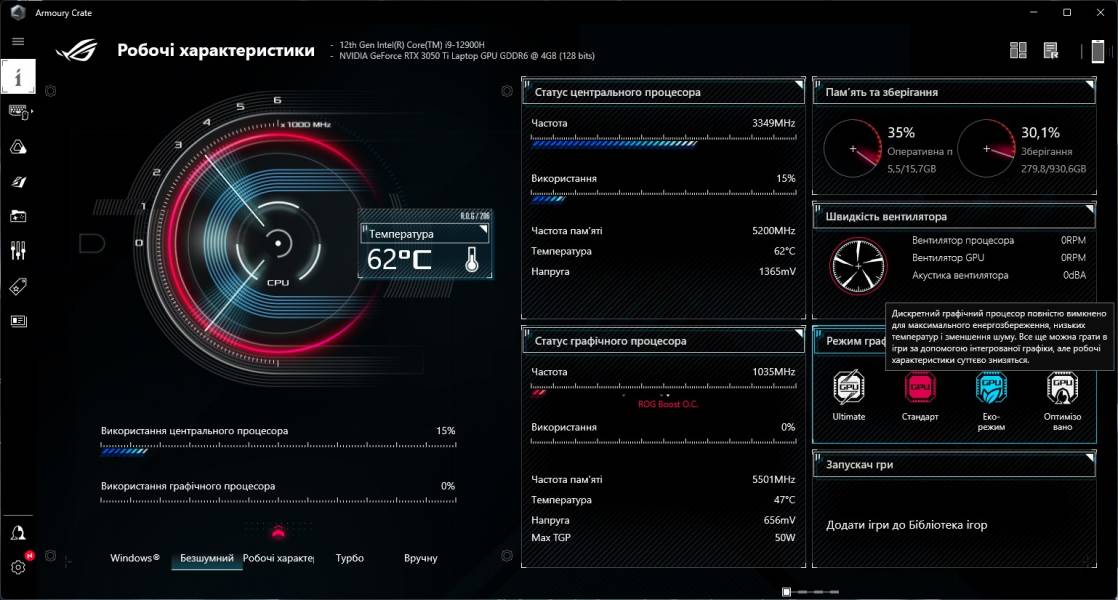Open the user center notification icon
The height and width of the screenshot is (600, 1118).
tap(18, 533)
